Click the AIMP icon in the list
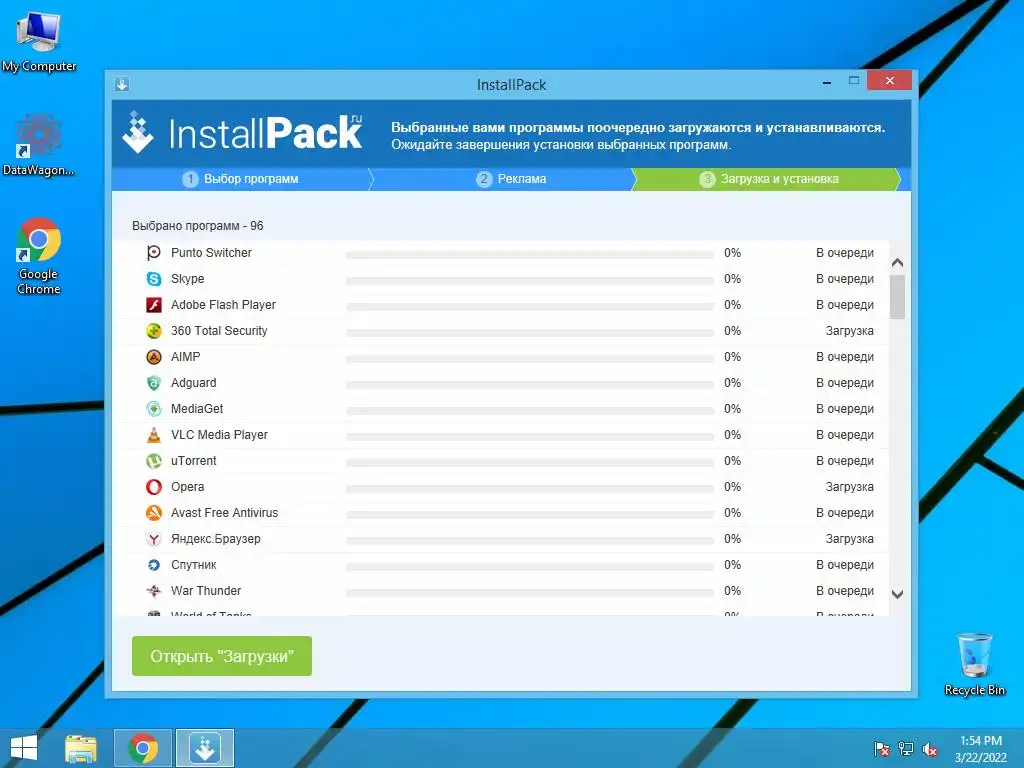1024x768 pixels. point(153,357)
